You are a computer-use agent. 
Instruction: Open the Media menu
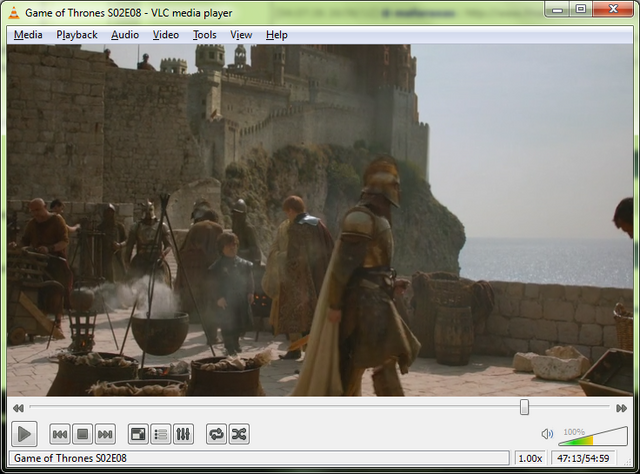(x=28, y=35)
